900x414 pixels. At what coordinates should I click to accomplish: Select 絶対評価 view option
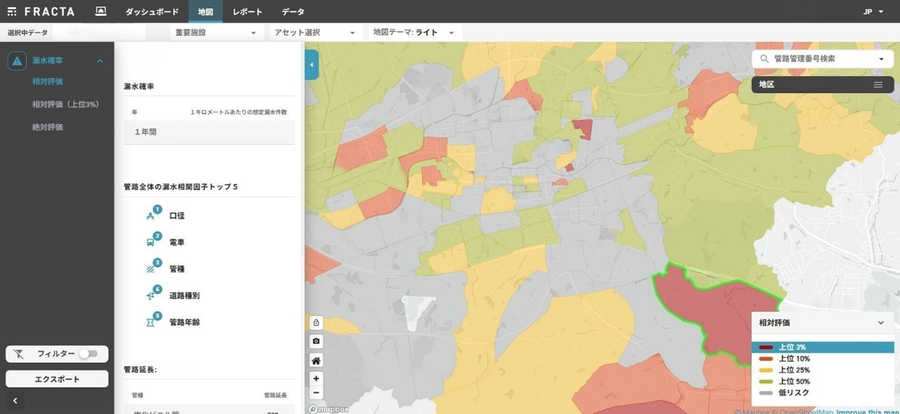(47, 127)
